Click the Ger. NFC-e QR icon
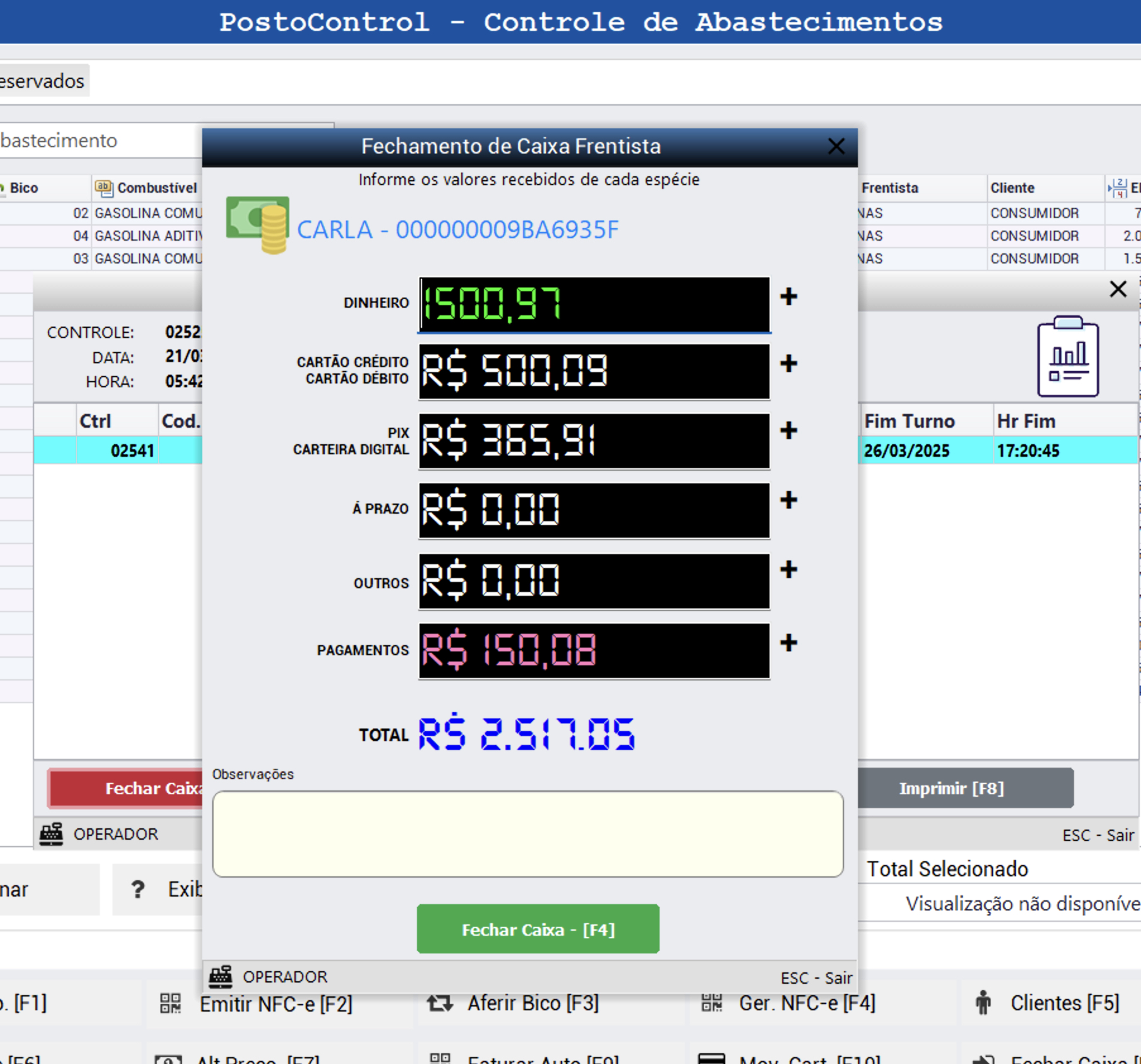 tap(711, 1003)
